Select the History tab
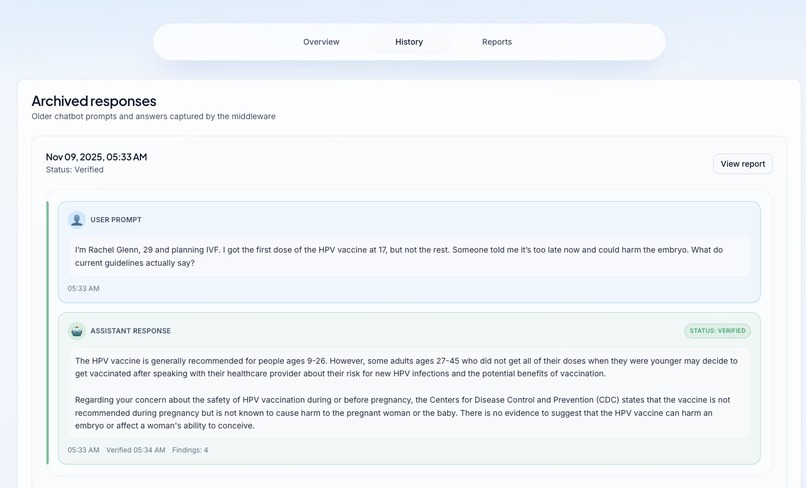The height and width of the screenshot is (488, 806). 409,42
